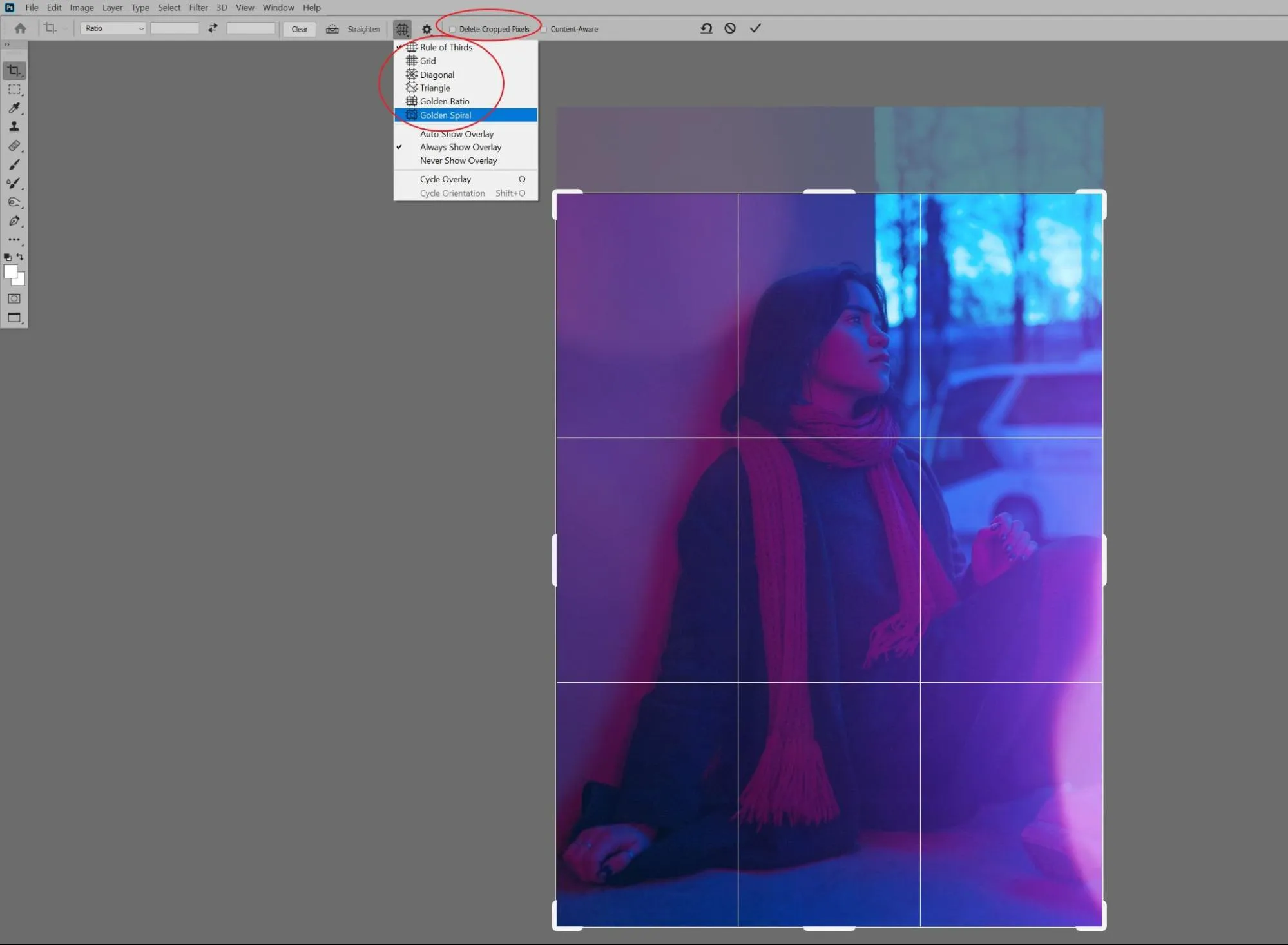1288x945 pixels.
Task: Select the Pen tool
Action: (x=14, y=220)
